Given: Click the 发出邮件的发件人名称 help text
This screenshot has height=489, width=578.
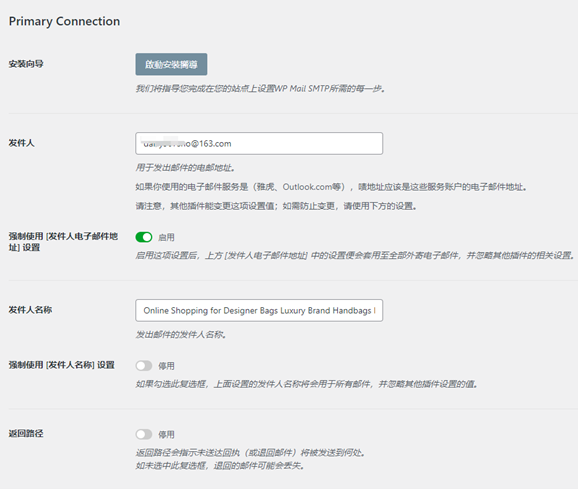Looking at the screenshot, I should click(181, 335).
